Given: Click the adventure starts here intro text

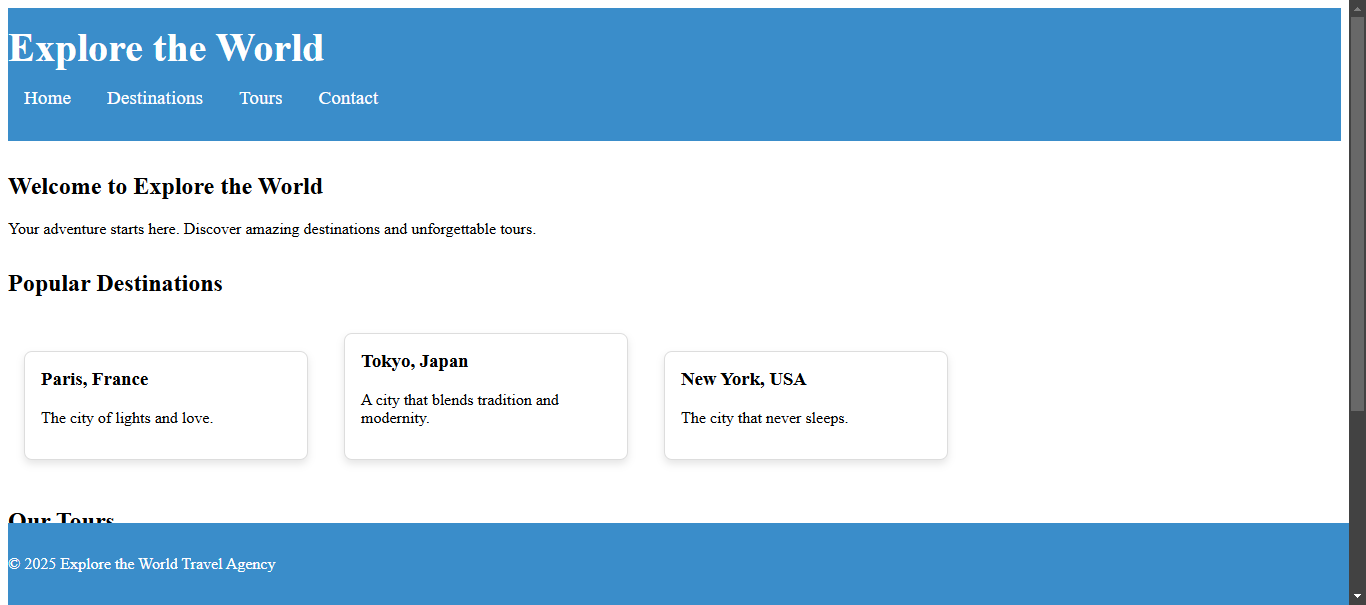Looking at the screenshot, I should pyautogui.click(x=271, y=229).
